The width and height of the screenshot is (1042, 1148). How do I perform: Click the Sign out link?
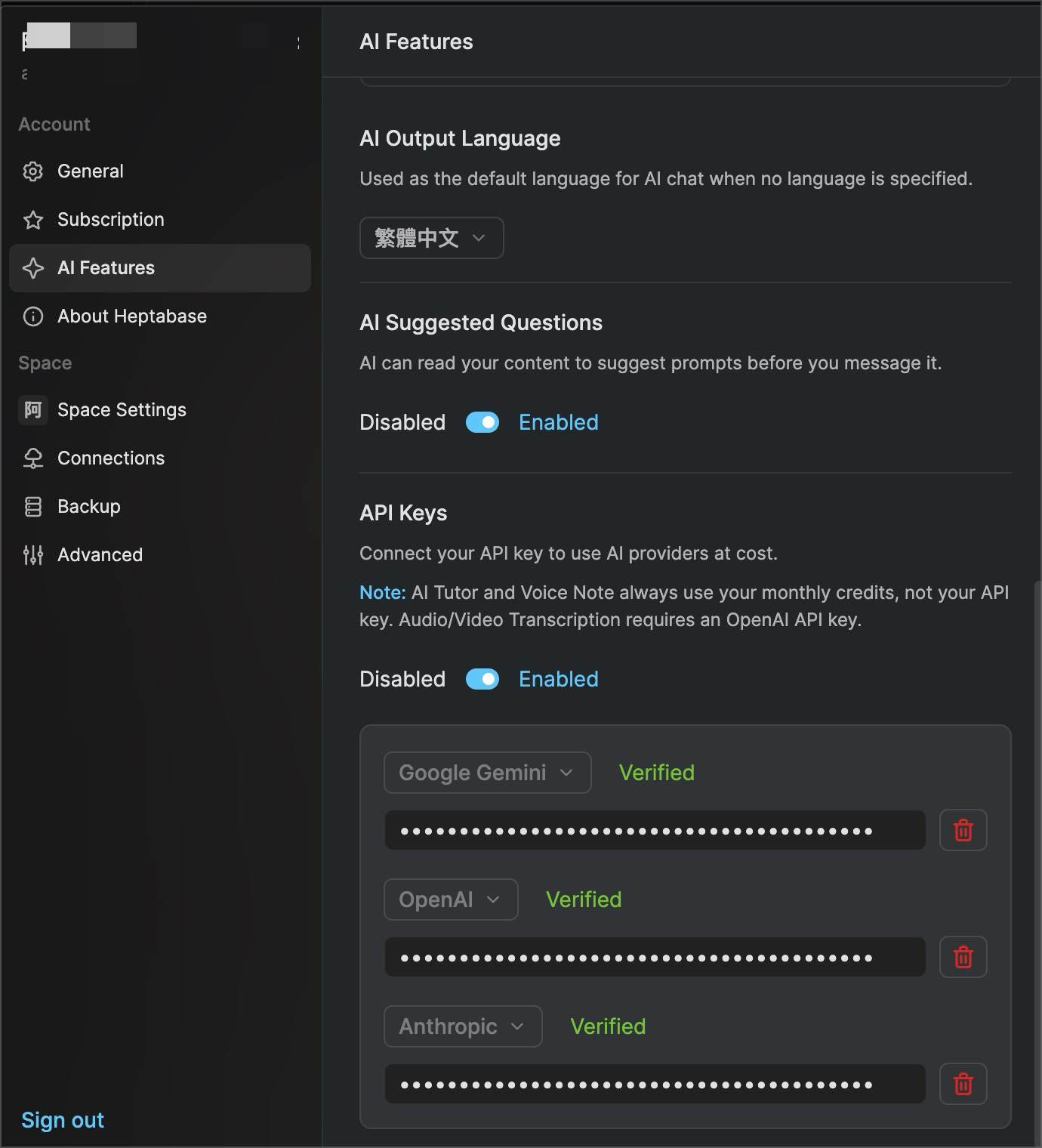point(63,1120)
